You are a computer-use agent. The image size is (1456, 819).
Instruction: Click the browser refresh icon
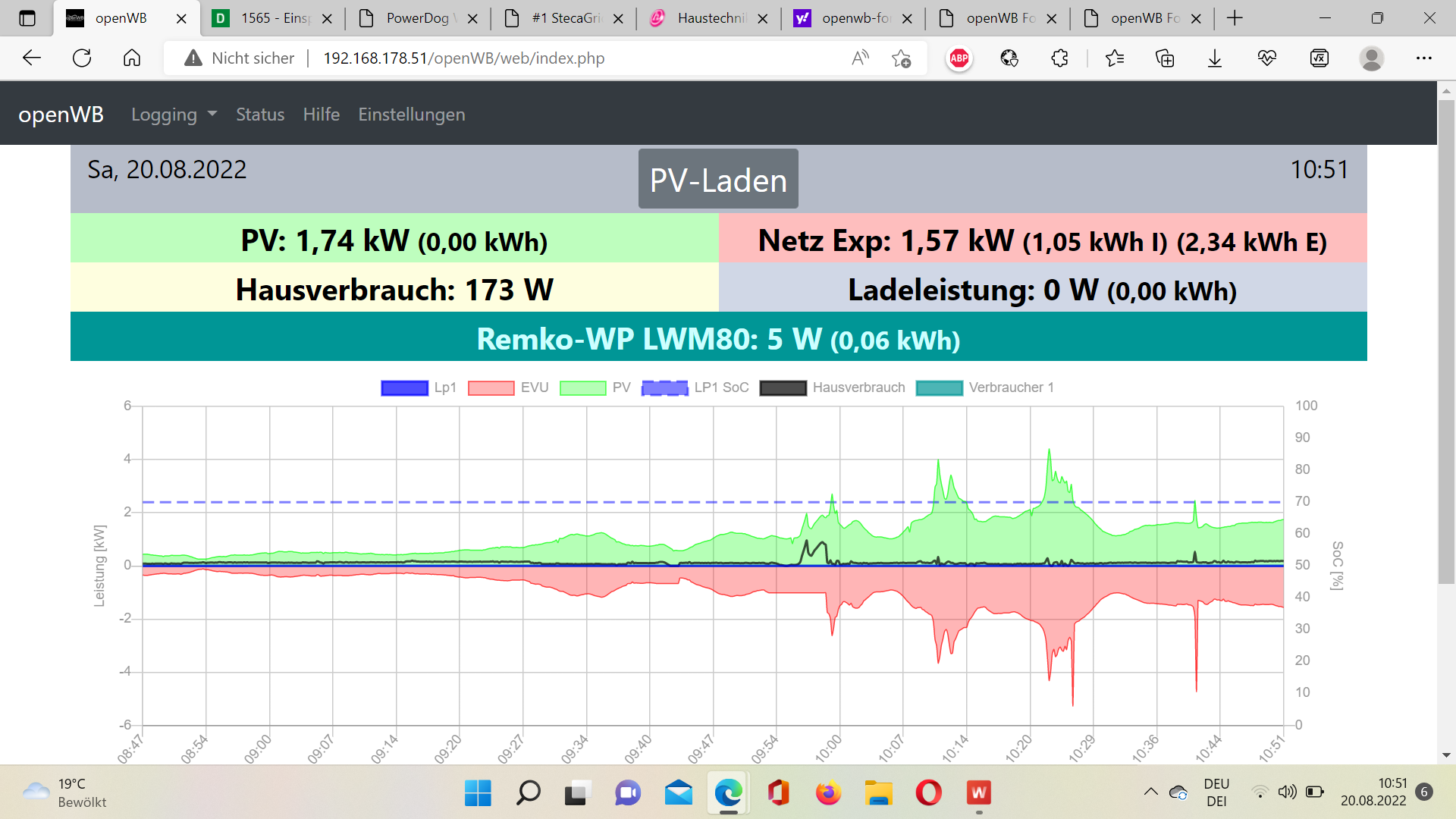pos(82,58)
